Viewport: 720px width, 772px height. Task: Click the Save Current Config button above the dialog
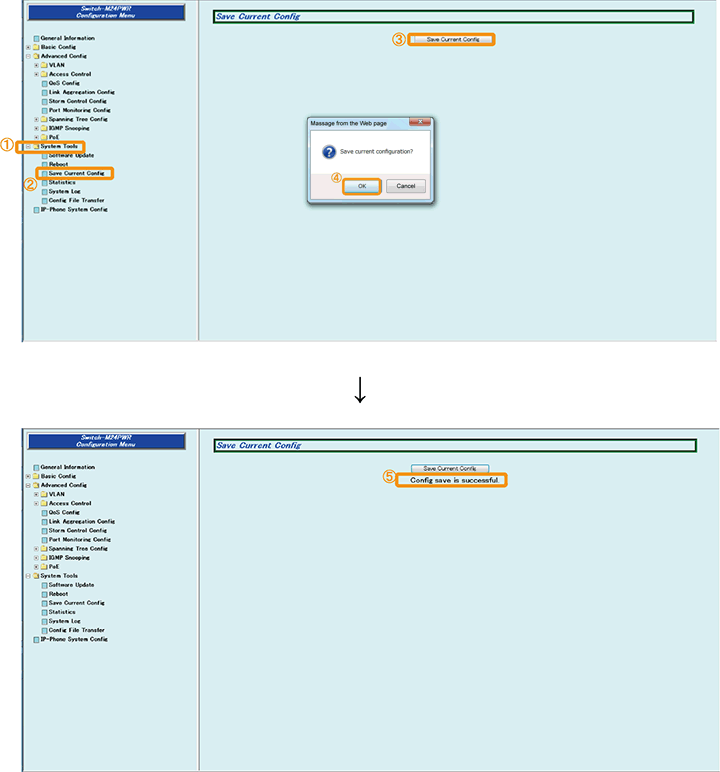452,39
